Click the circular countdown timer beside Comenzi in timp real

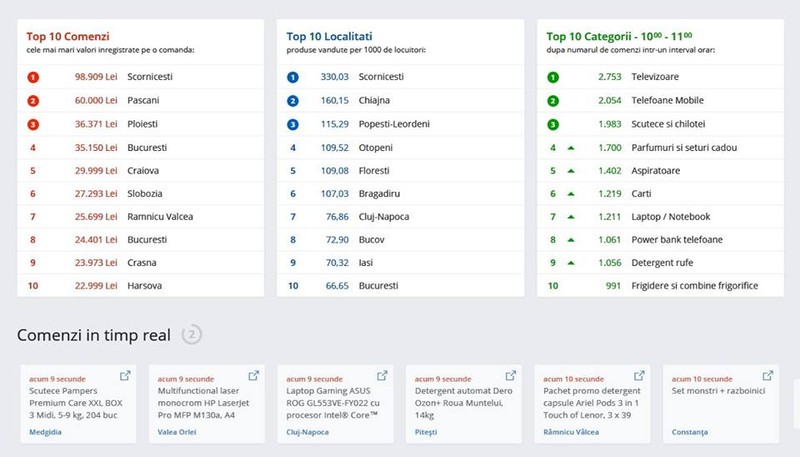[x=192, y=335]
